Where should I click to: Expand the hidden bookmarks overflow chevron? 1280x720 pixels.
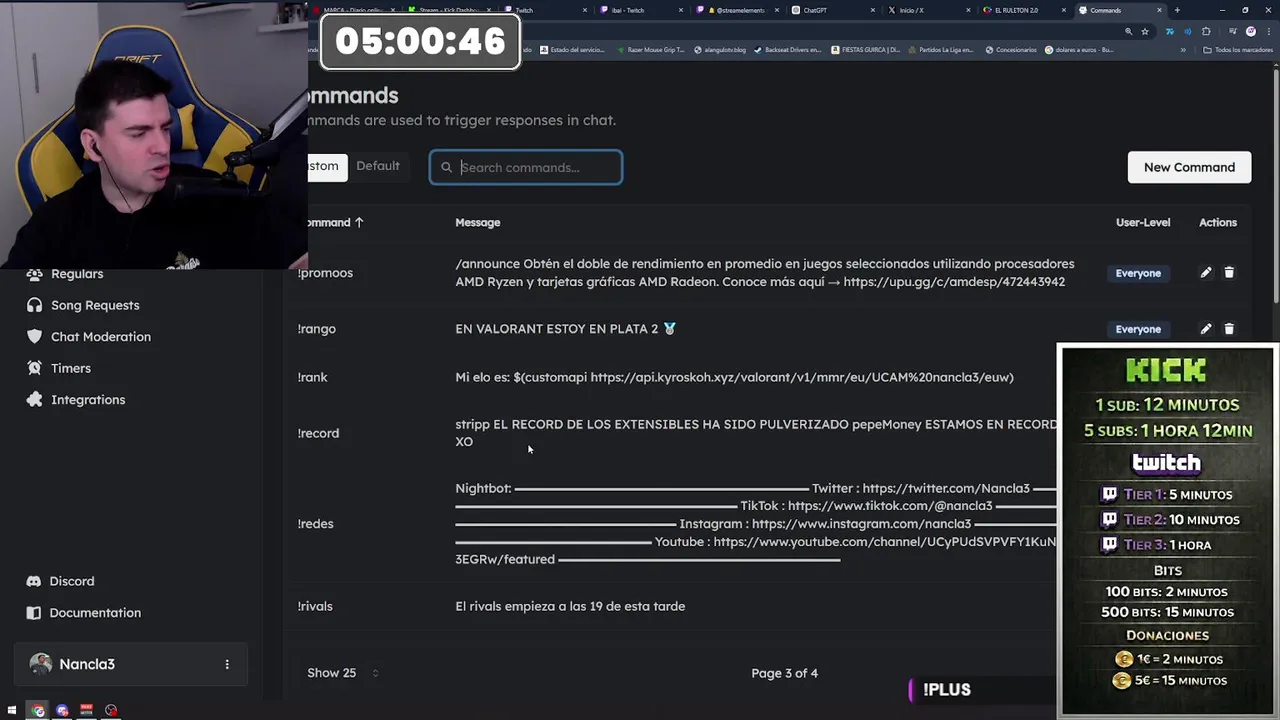(1183, 50)
